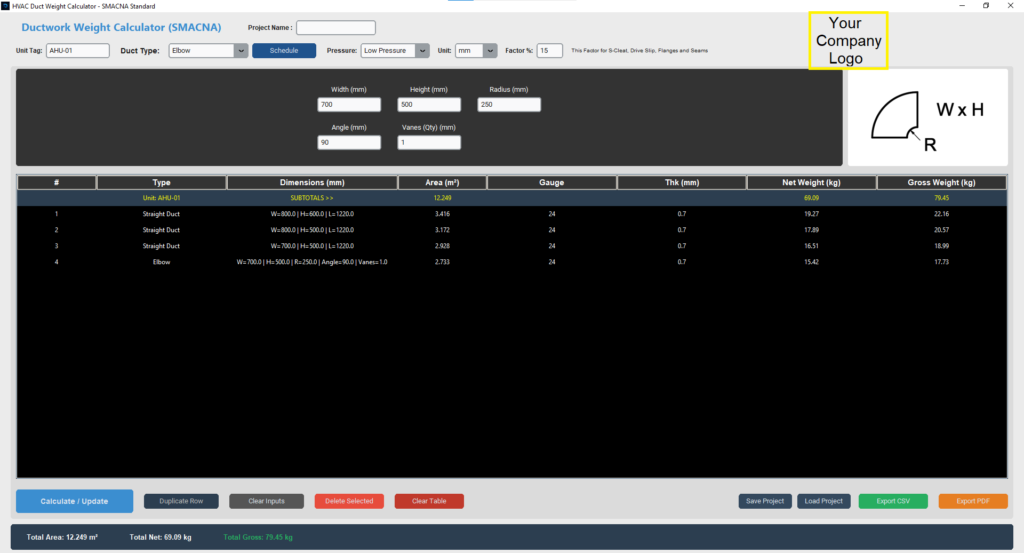Open the Schedule button
The height and width of the screenshot is (553, 1024).
tap(284, 50)
